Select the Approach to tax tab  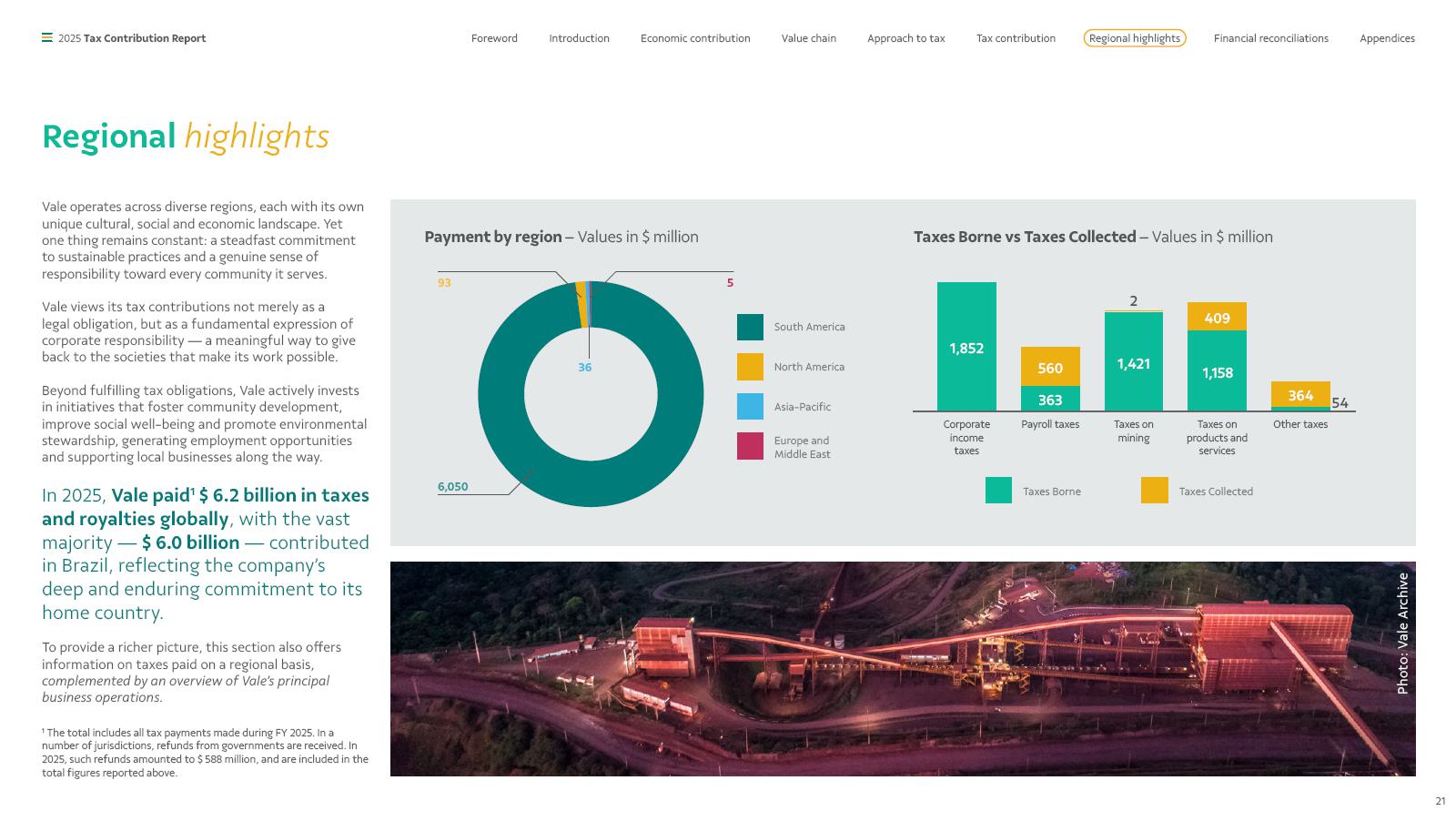click(x=906, y=38)
